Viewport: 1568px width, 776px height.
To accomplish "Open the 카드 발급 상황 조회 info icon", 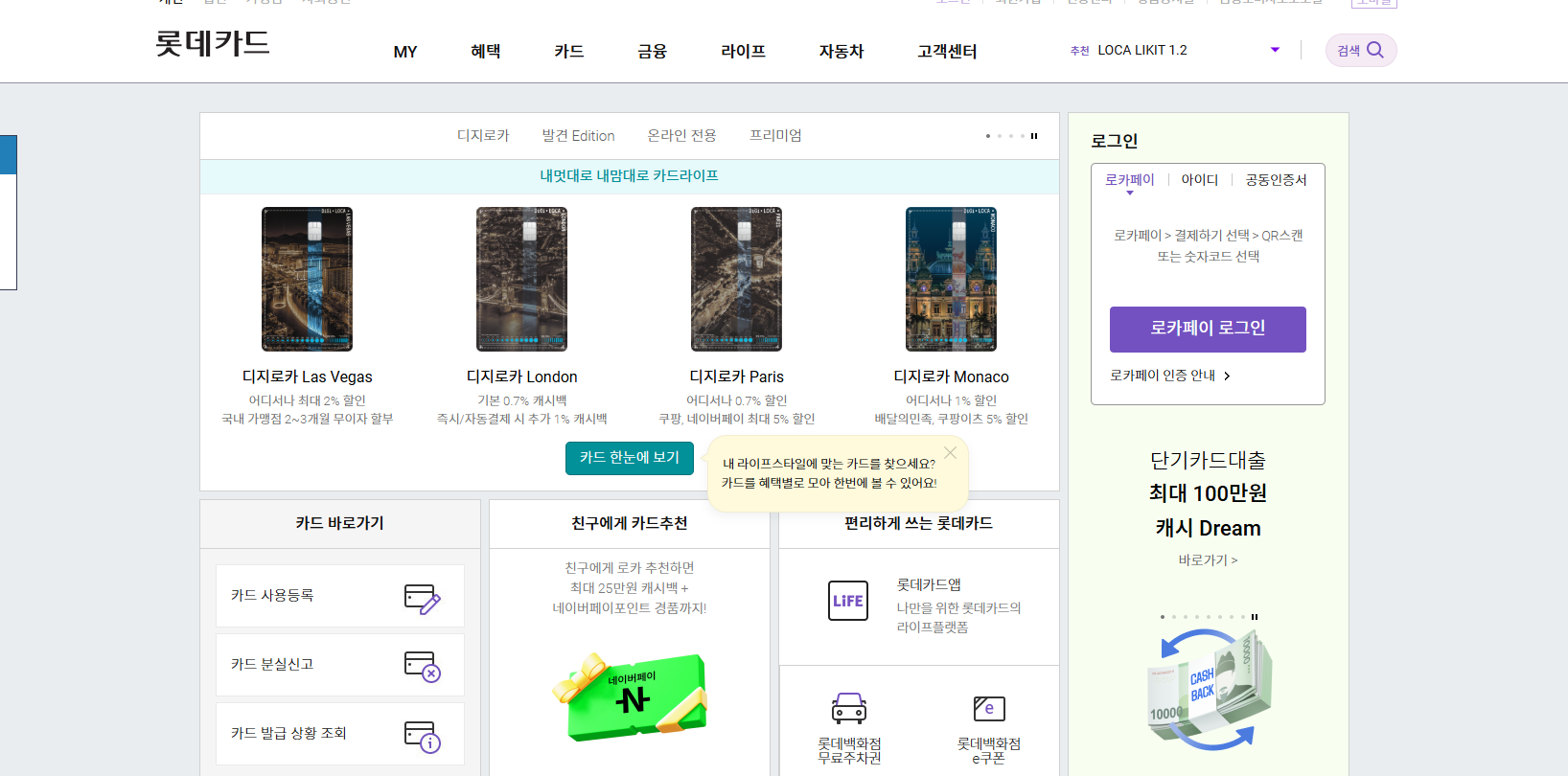I will click(x=422, y=737).
